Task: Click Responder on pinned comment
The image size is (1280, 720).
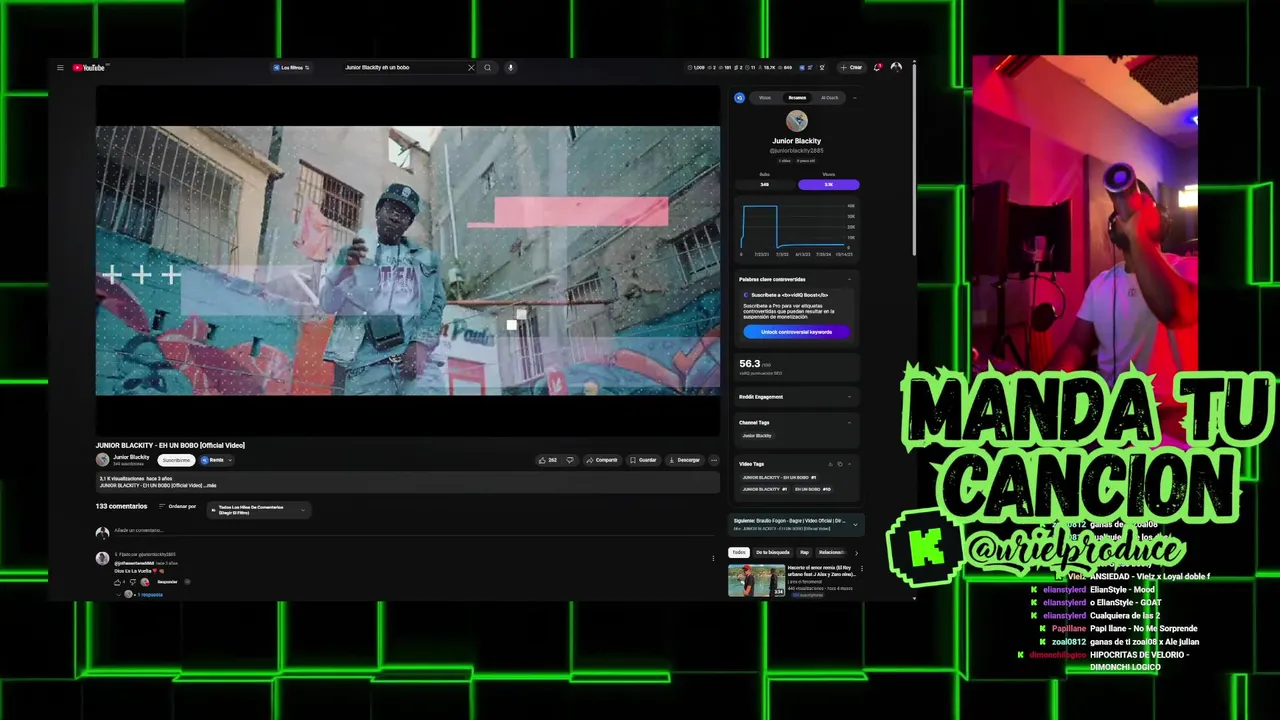Action: click(x=167, y=582)
